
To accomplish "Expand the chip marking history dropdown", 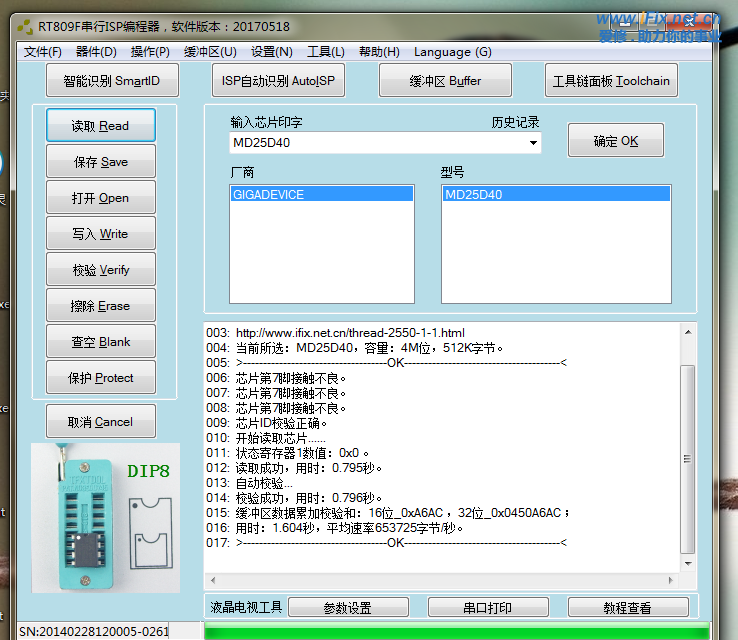I will pyautogui.click(x=533, y=143).
